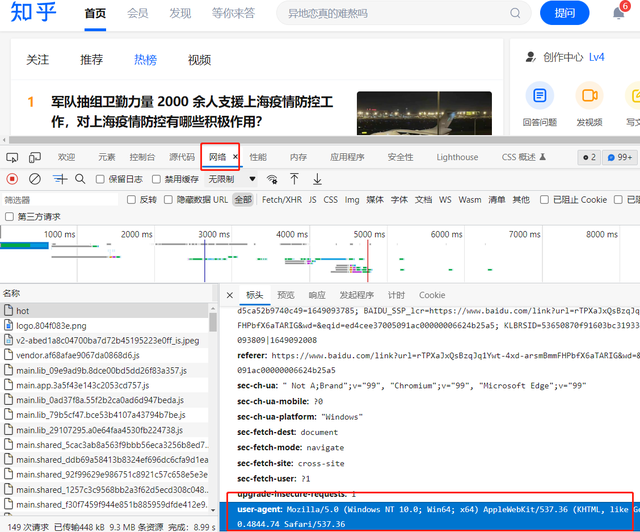Open network conditions wifi gear icon
Viewport: 640px width, 532px height.
272,179
